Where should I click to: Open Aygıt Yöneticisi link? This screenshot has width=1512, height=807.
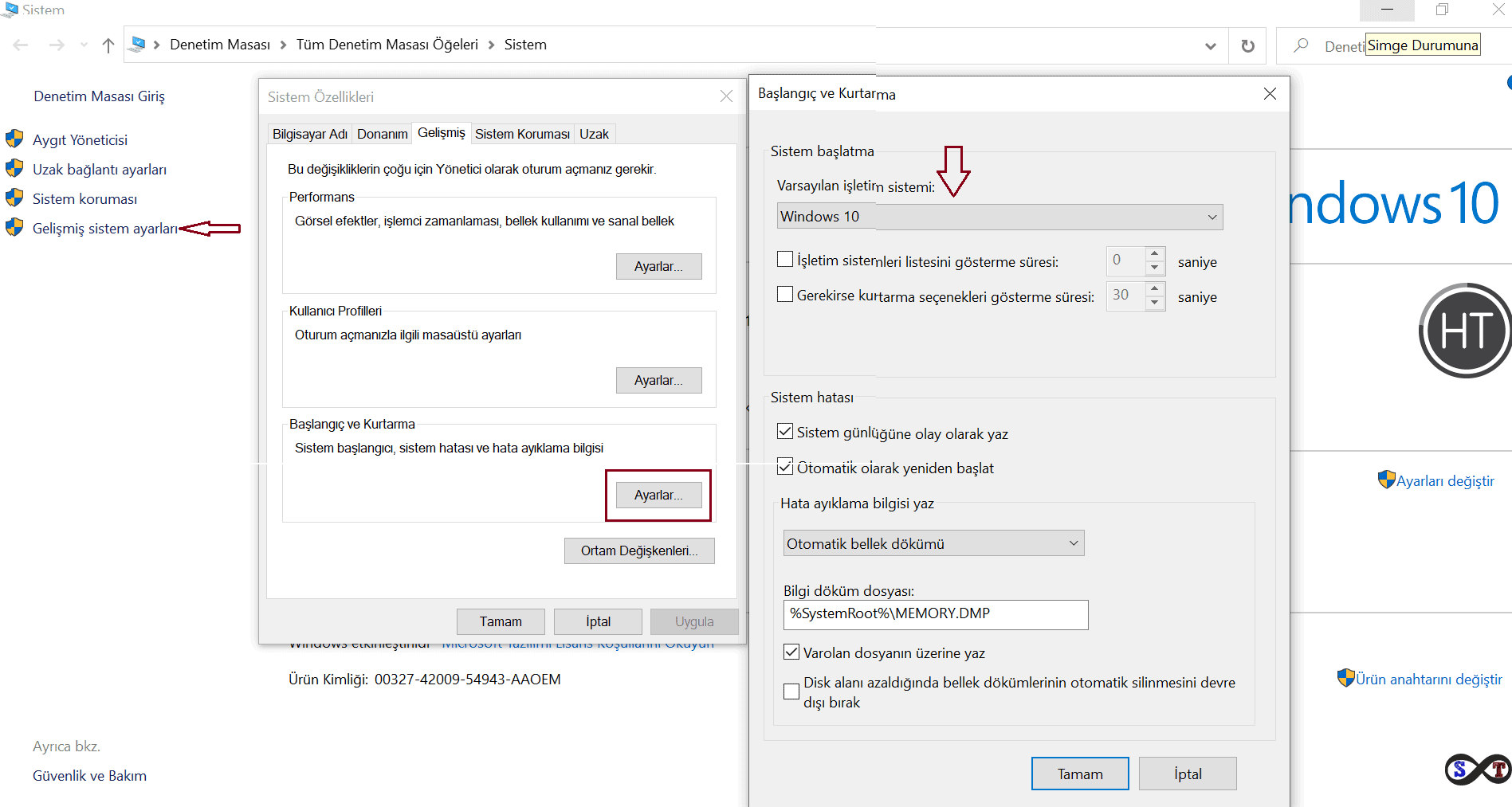(x=80, y=140)
